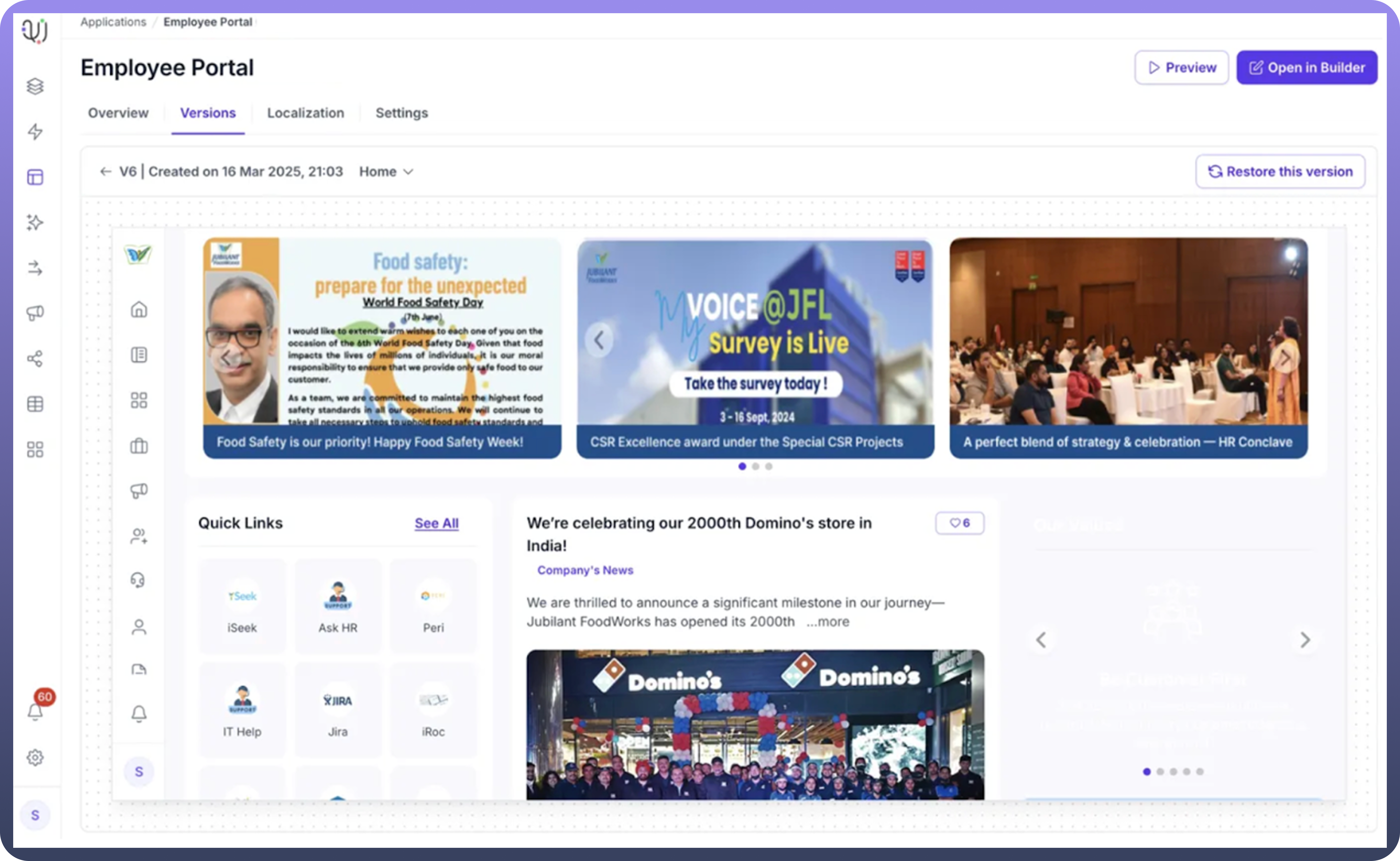Select the second banner carousel dot
This screenshot has width=1400, height=861.
pos(755,466)
